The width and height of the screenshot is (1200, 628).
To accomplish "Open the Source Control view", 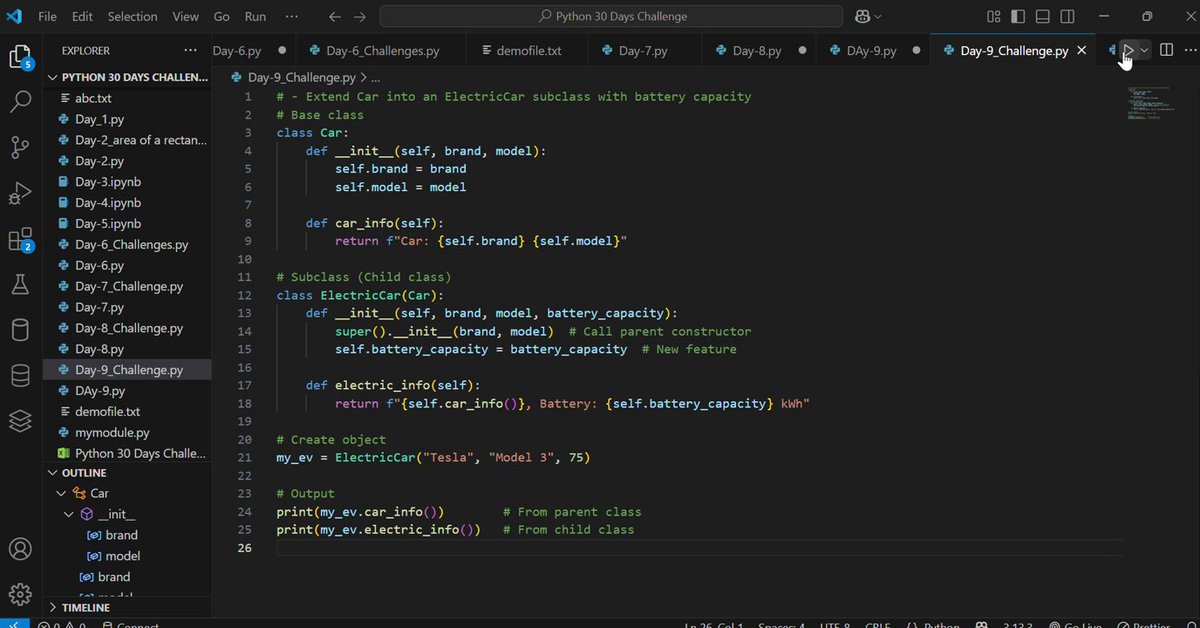I will pyautogui.click(x=21, y=147).
